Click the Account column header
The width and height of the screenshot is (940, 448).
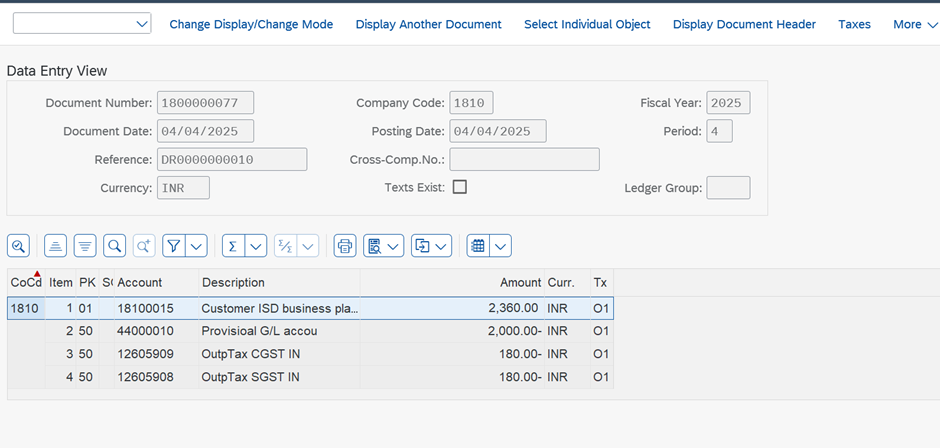point(156,282)
